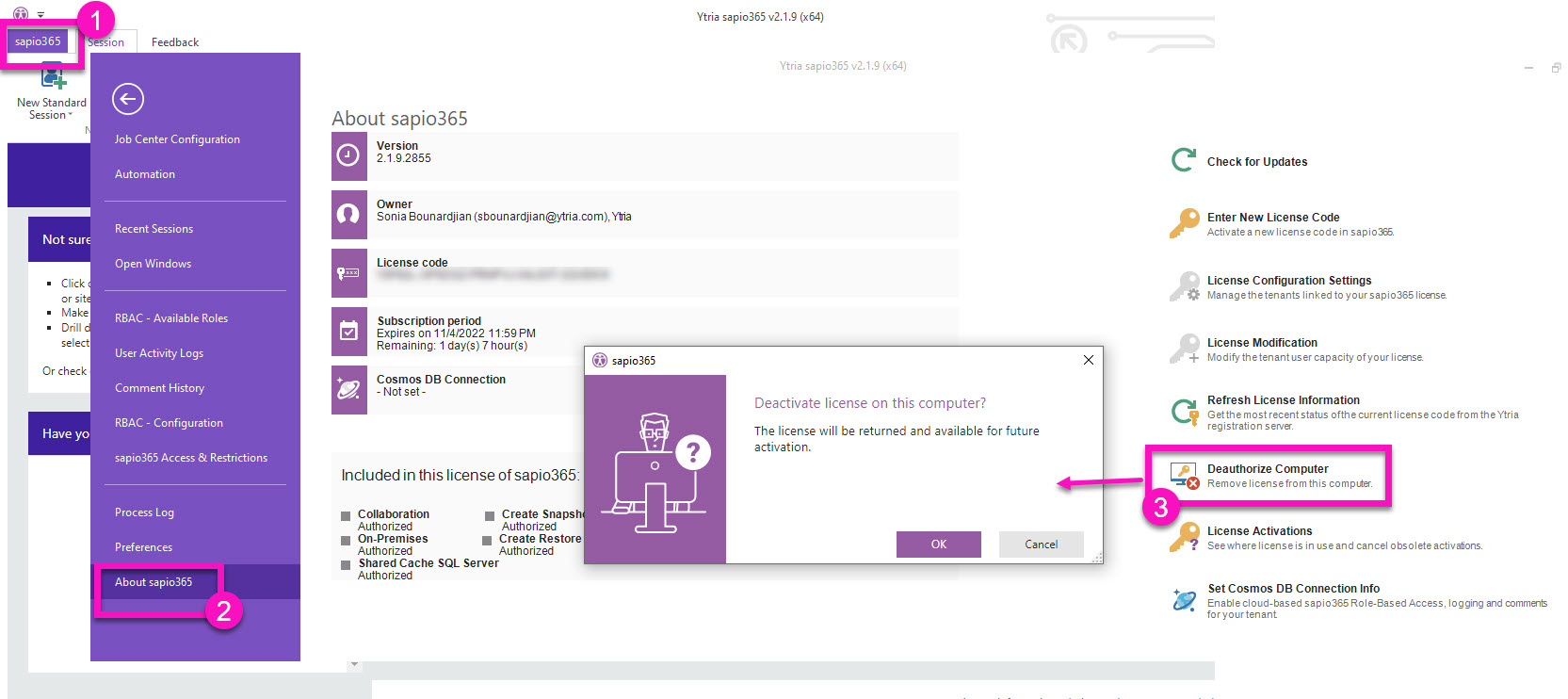Click the version number 2.1.9.2855
The height and width of the screenshot is (699, 1568).
[x=404, y=158]
